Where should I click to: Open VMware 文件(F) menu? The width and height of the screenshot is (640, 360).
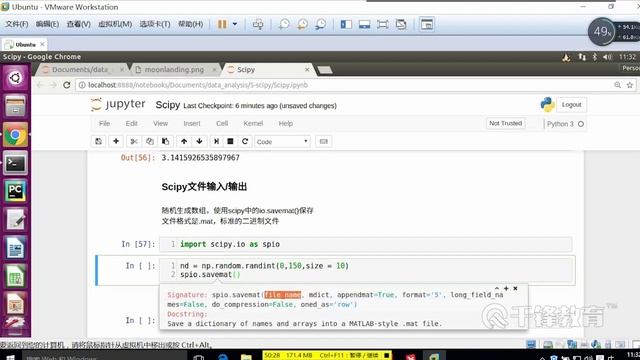point(16,24)
